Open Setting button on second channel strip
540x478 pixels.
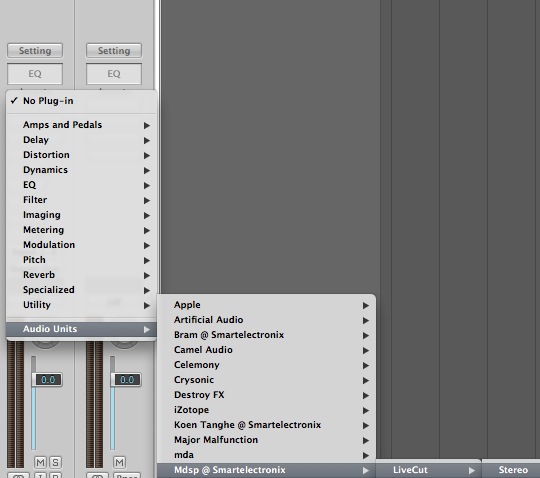pos(114,51)
